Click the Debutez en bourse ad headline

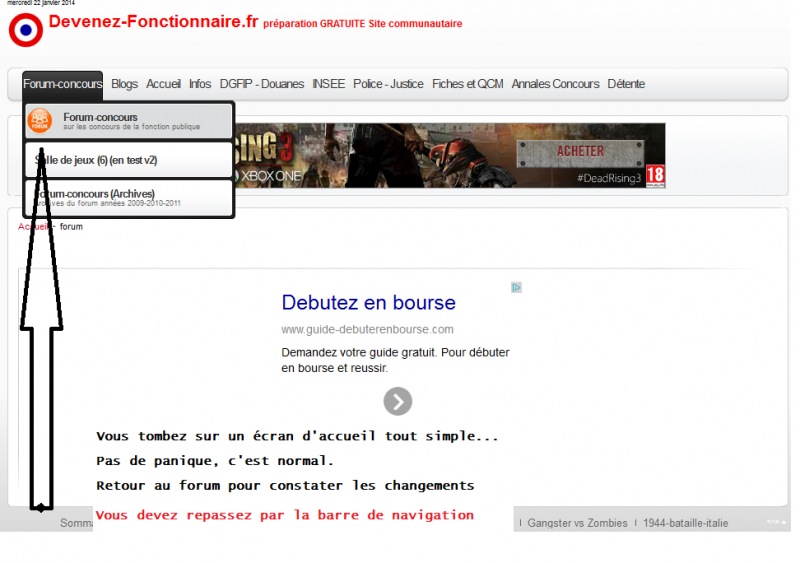(x=368, y=303)
